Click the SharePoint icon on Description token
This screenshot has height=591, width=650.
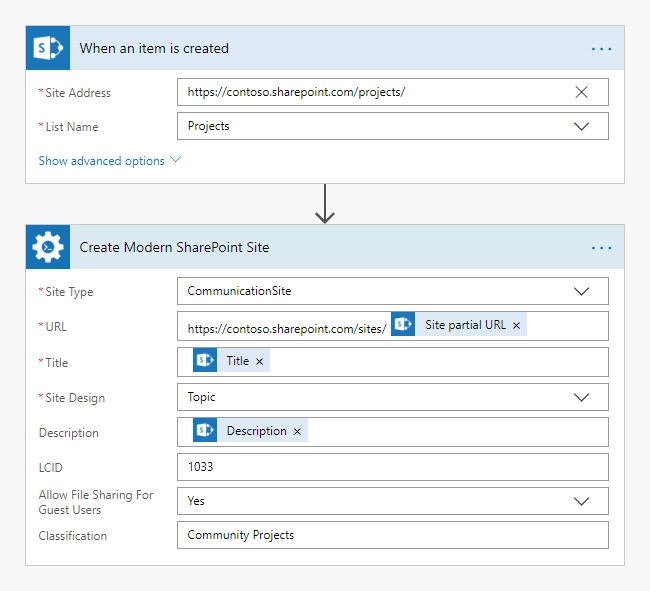pos(205,430)
